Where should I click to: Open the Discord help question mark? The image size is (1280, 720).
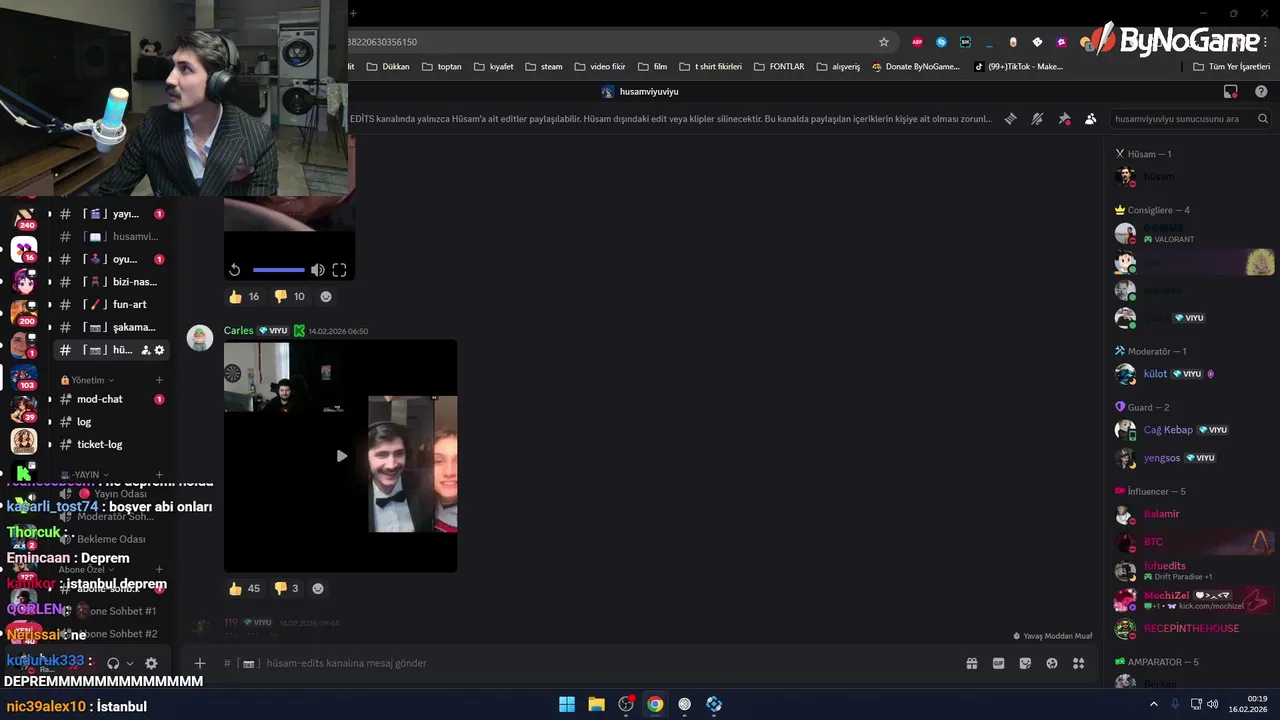[x=1261, y=91]
